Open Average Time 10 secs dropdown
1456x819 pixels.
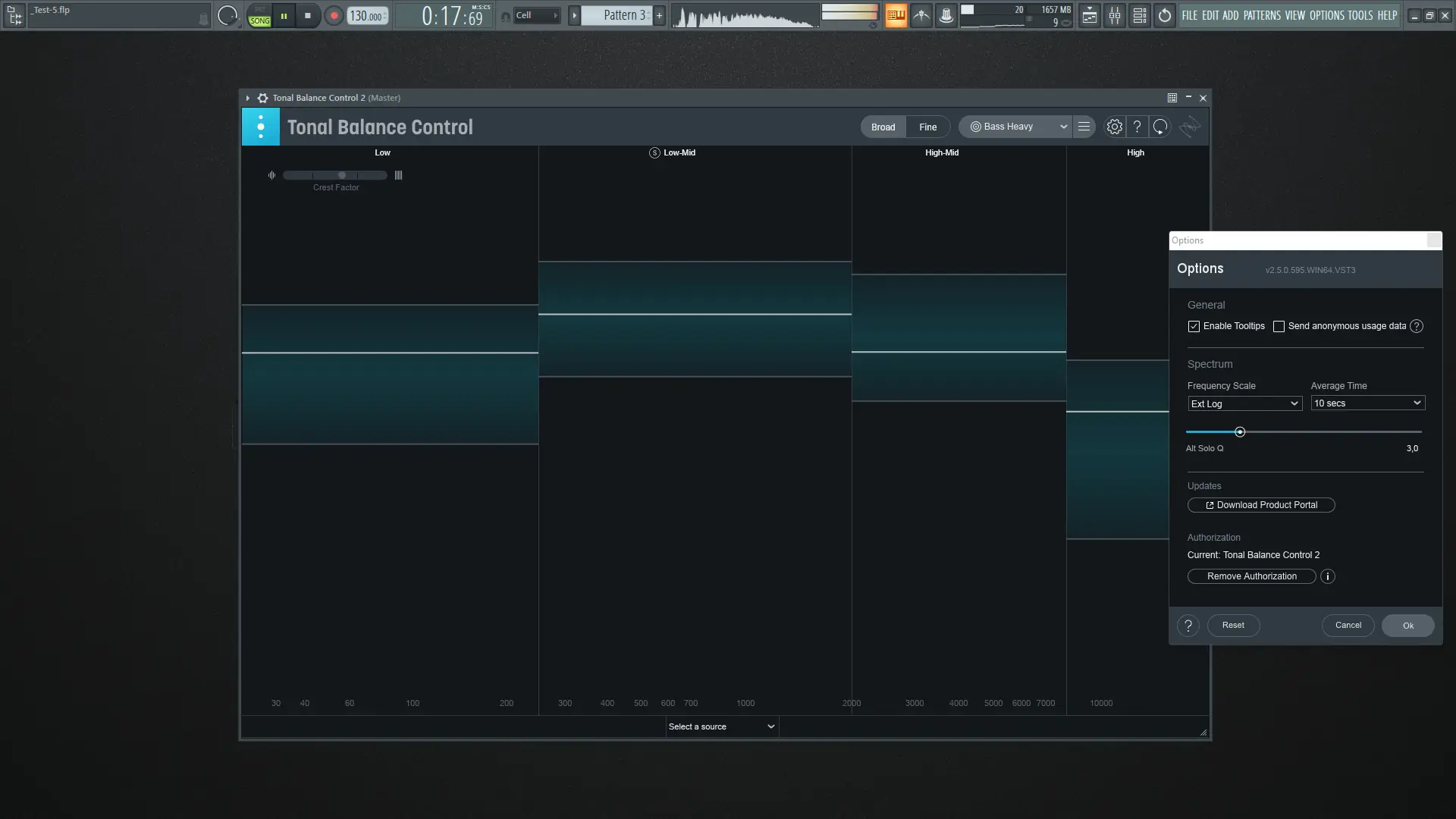pos(1367,403)
